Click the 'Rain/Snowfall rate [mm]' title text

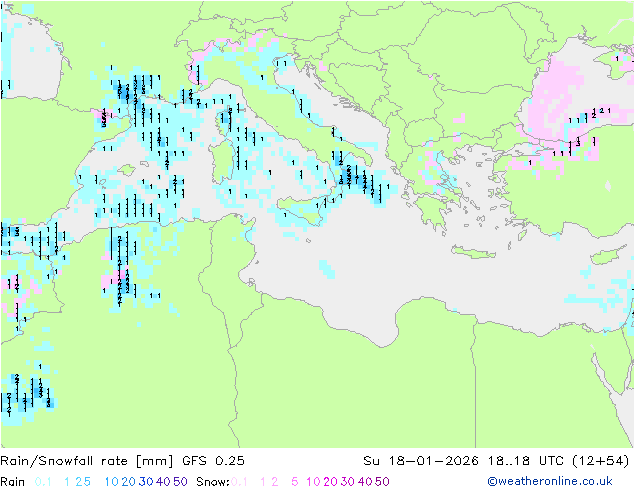click(x=87, y=461)
